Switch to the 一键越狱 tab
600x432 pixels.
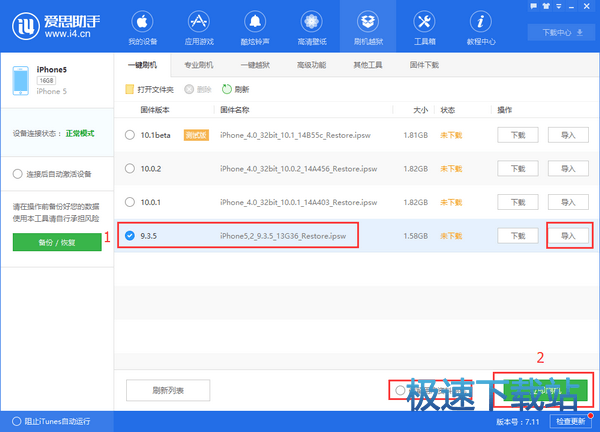[255, 65]
